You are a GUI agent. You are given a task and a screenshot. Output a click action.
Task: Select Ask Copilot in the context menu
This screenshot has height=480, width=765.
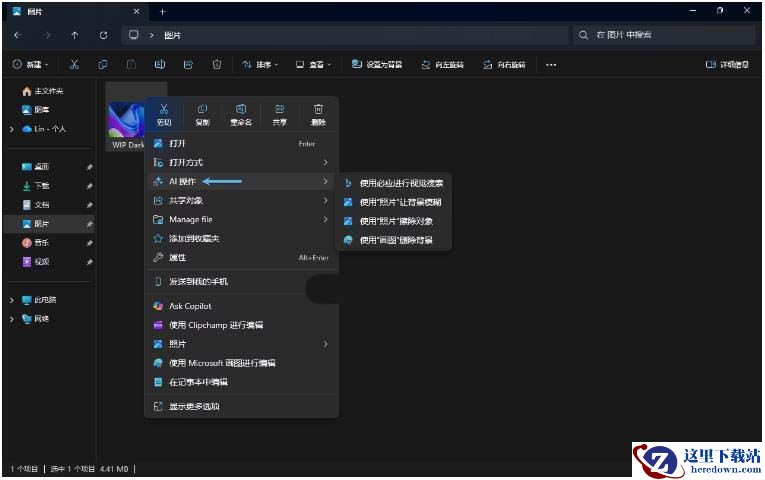pos(190,306)
